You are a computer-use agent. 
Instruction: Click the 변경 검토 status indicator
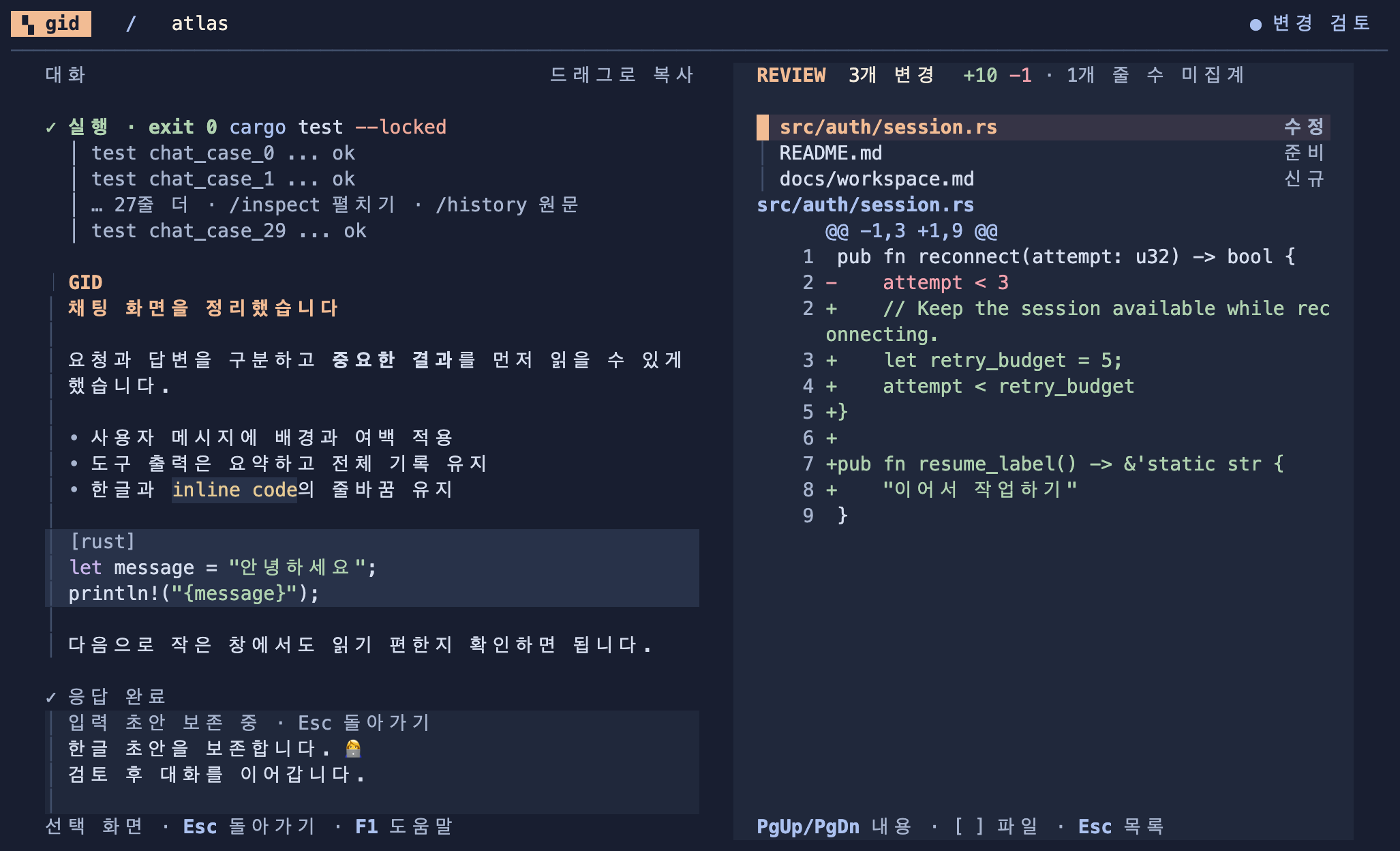pyautogui.click(x=1309, y=24)
